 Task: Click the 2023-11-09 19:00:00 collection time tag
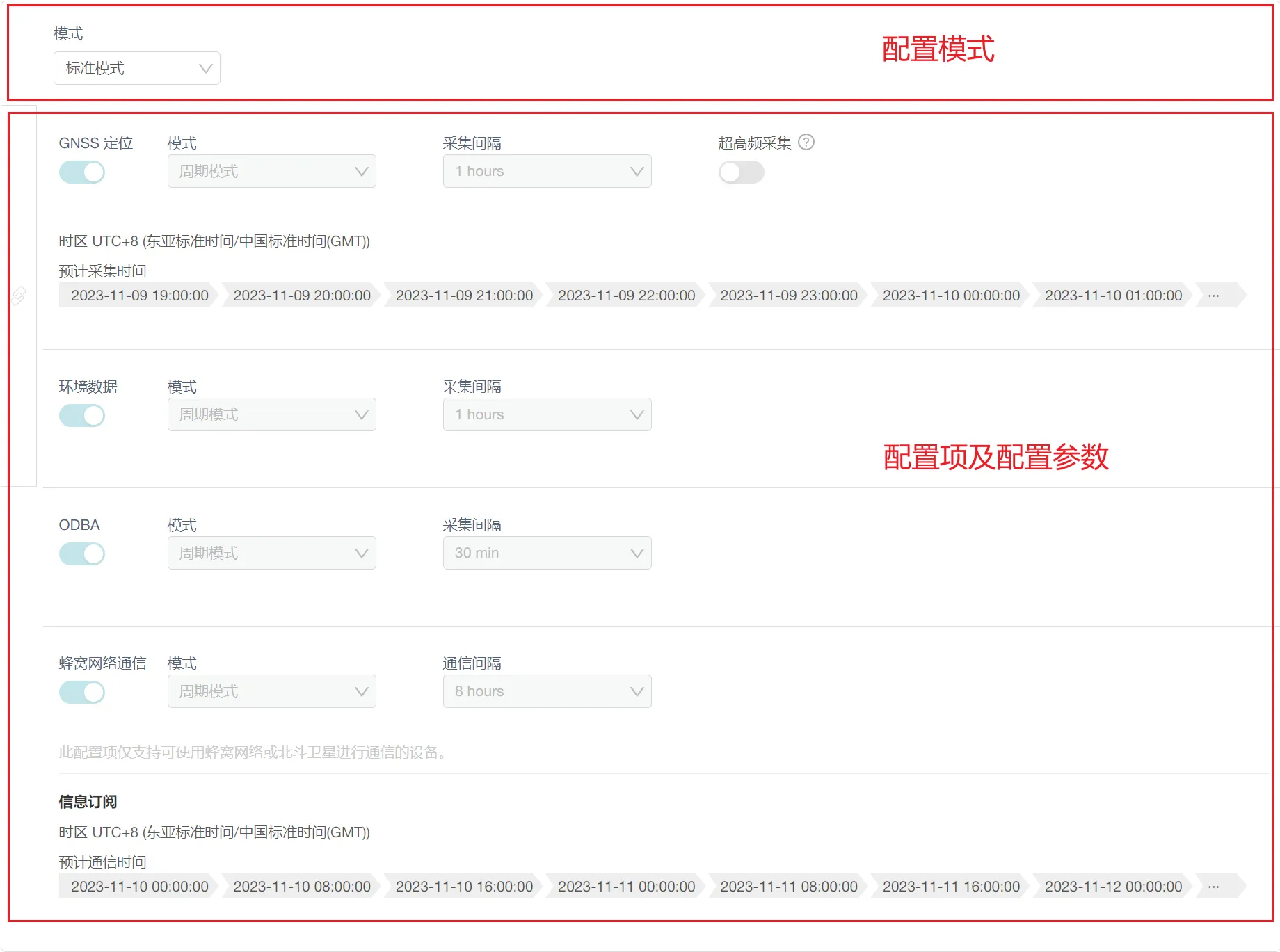tap(139, 296)
